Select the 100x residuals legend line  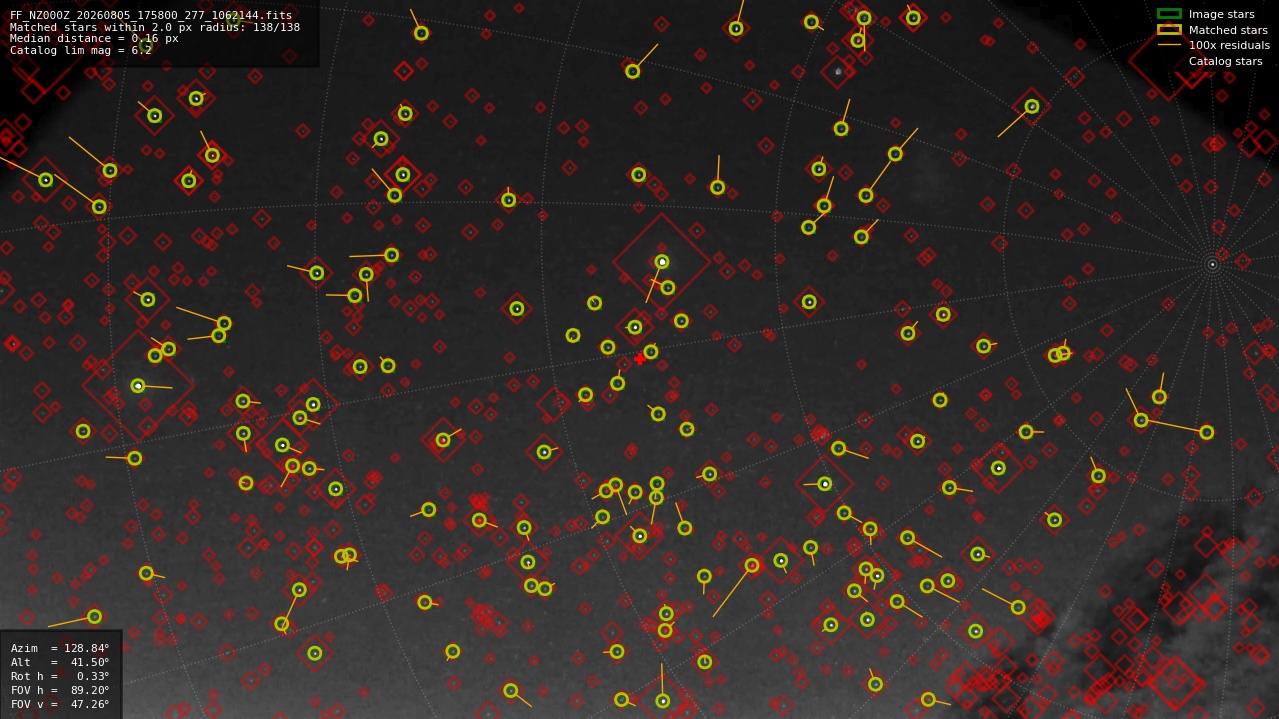click(1169, 45)
